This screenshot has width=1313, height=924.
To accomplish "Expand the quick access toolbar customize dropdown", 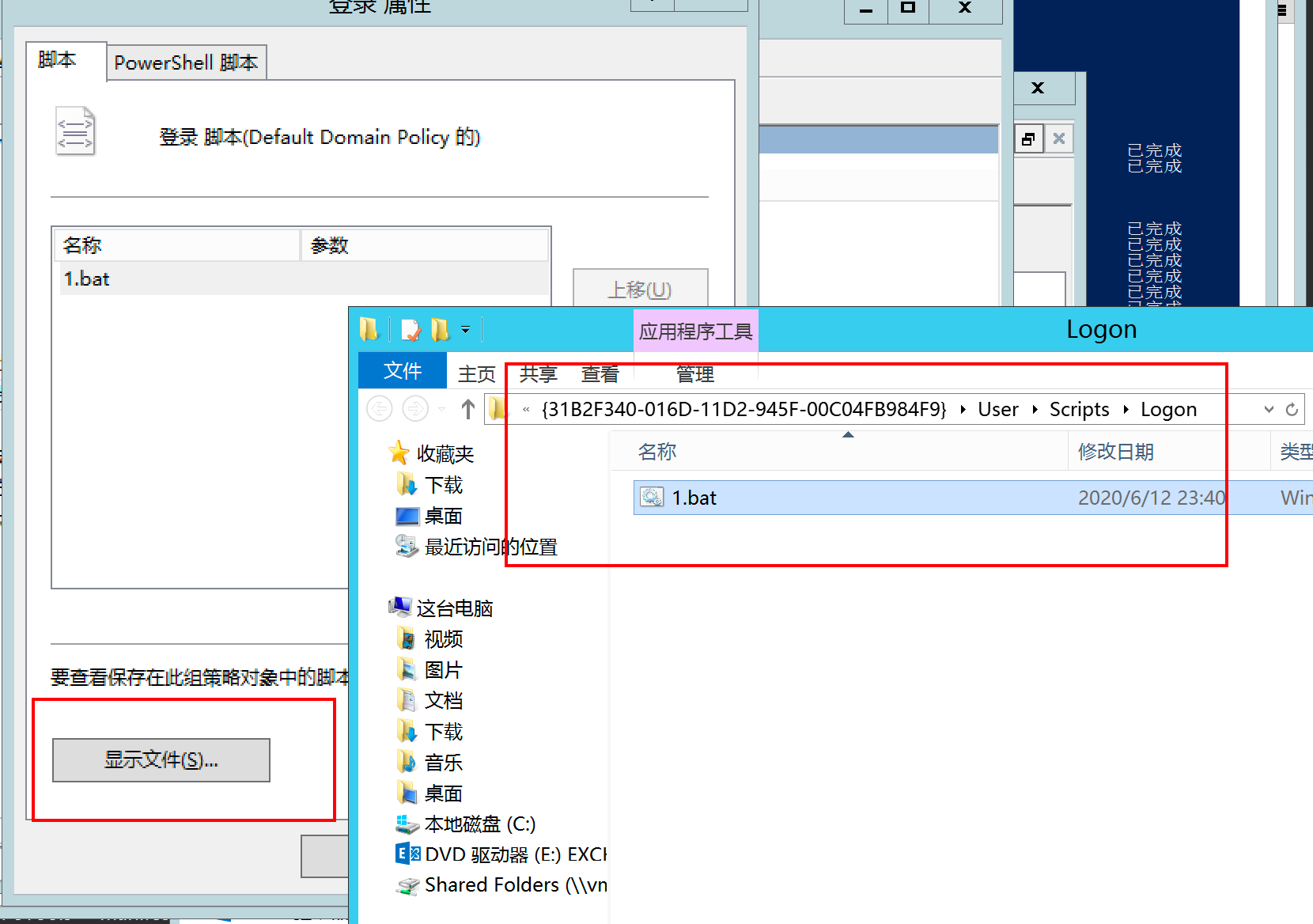I will [x=466, y=329].
